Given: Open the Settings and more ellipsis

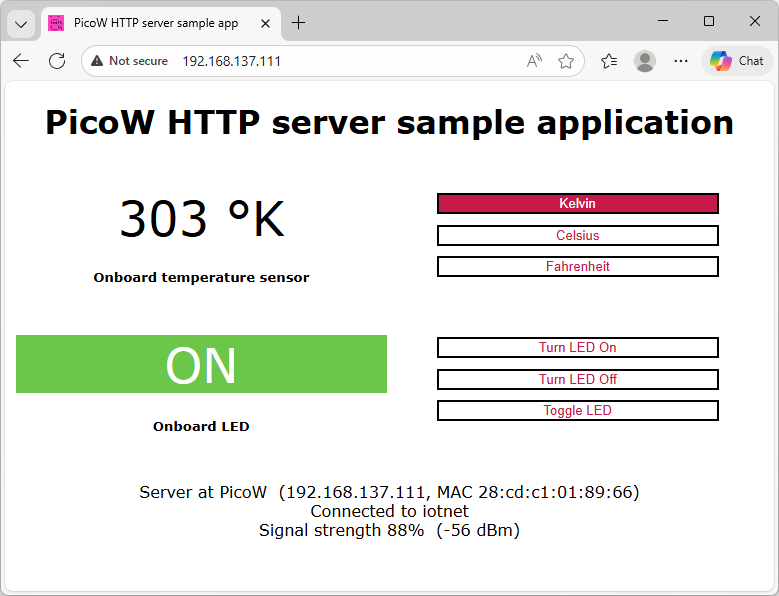Looking at the screenshot, I should (x=681, y=61).
